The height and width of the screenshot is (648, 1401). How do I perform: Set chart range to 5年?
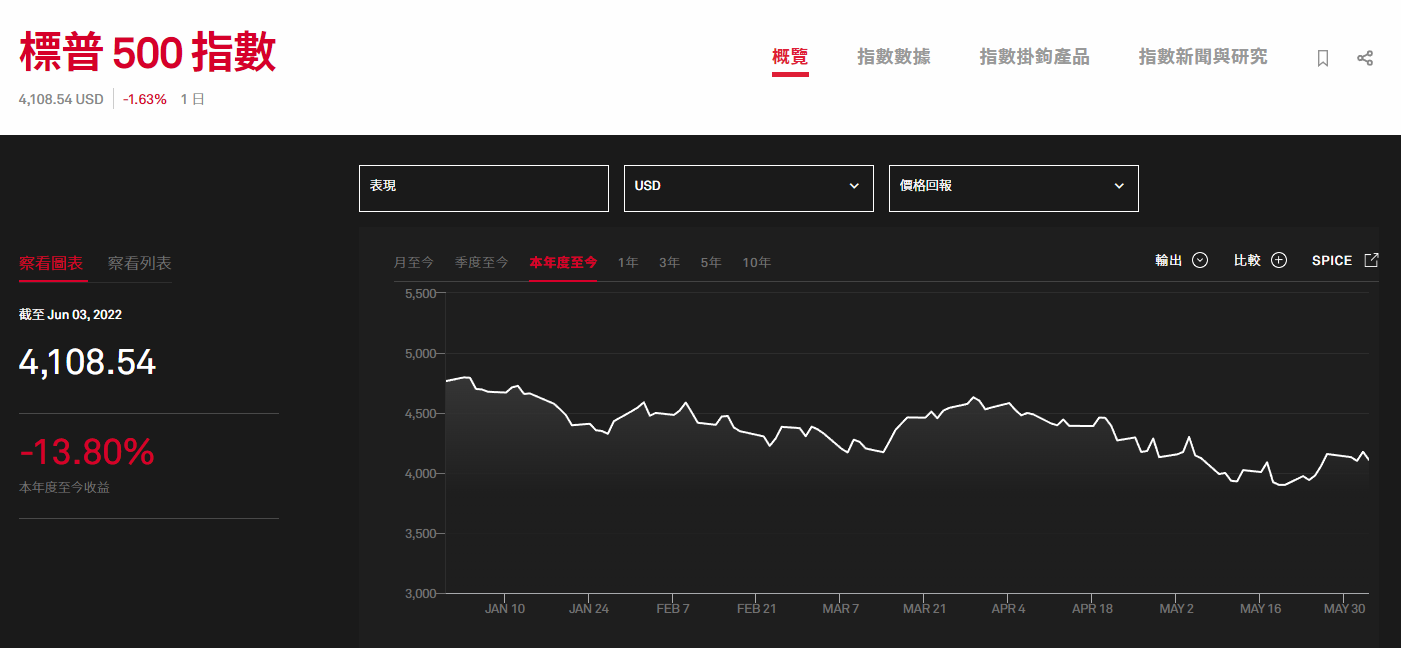pyautogui.click(x=710, y=262)
